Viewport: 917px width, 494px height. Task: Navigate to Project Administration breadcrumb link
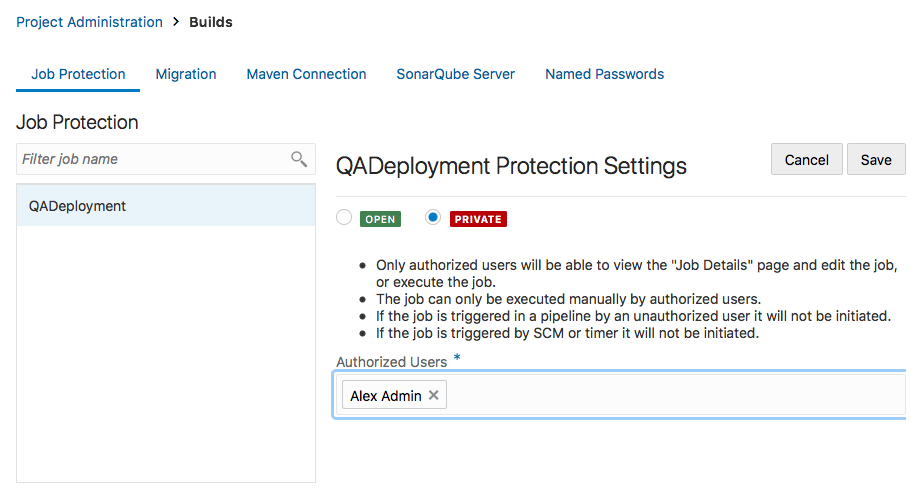point(89,22)
